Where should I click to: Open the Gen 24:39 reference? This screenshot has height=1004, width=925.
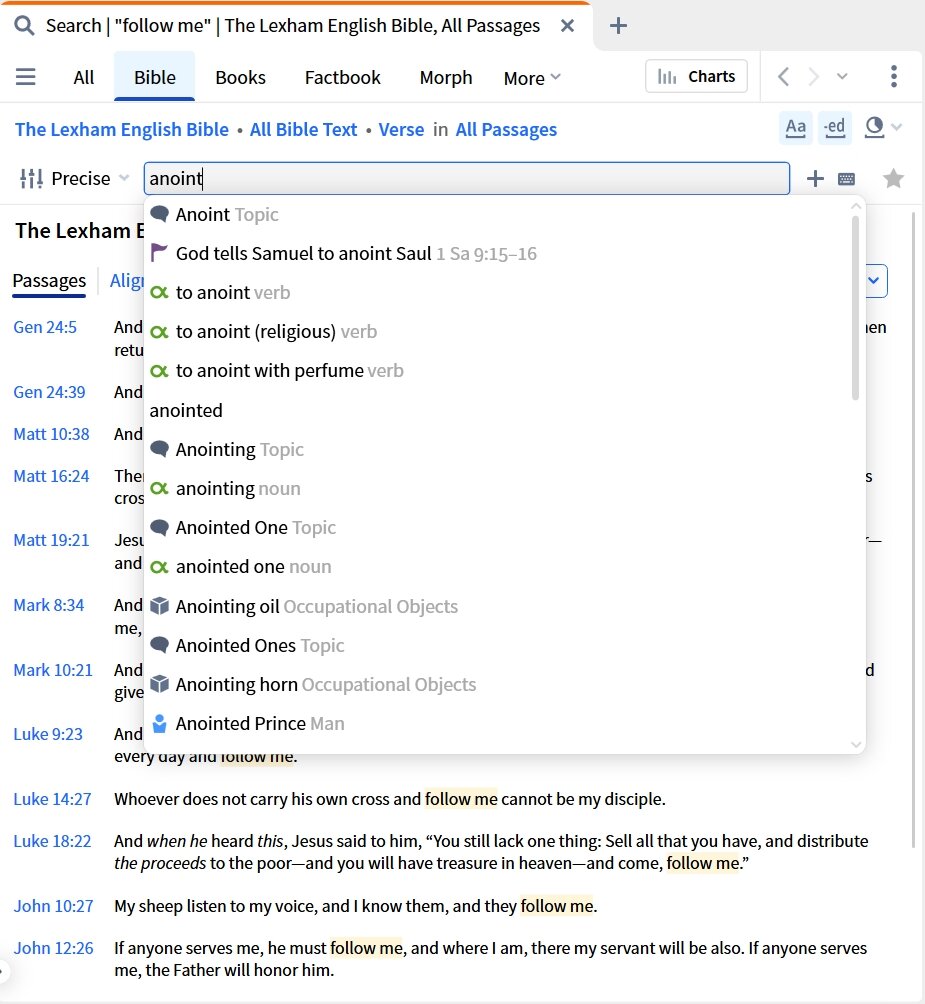click(49, 392)
